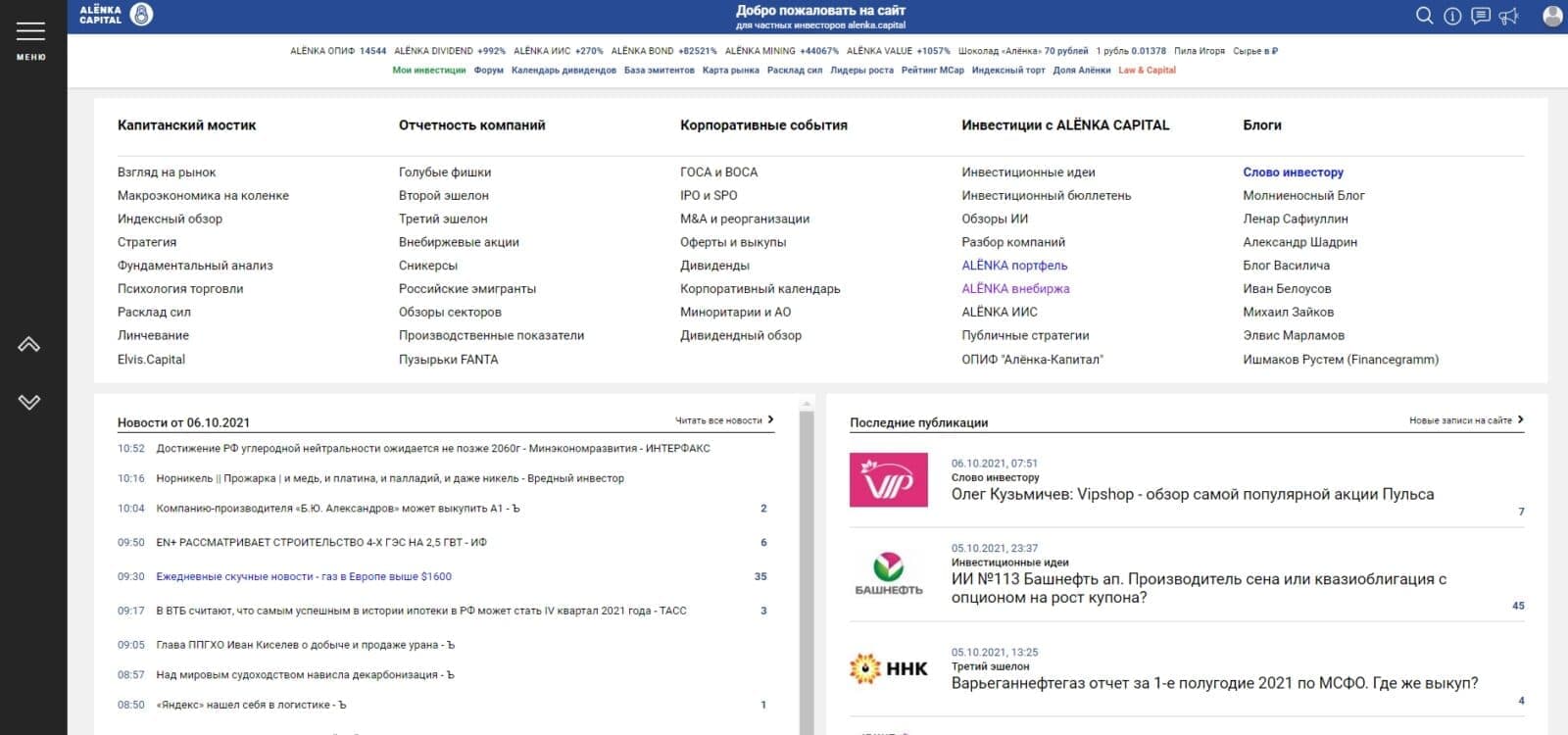The image size is (1568, 735).
Task: Click 'Отчетность компаний' column heading
Action: (471, 125)
